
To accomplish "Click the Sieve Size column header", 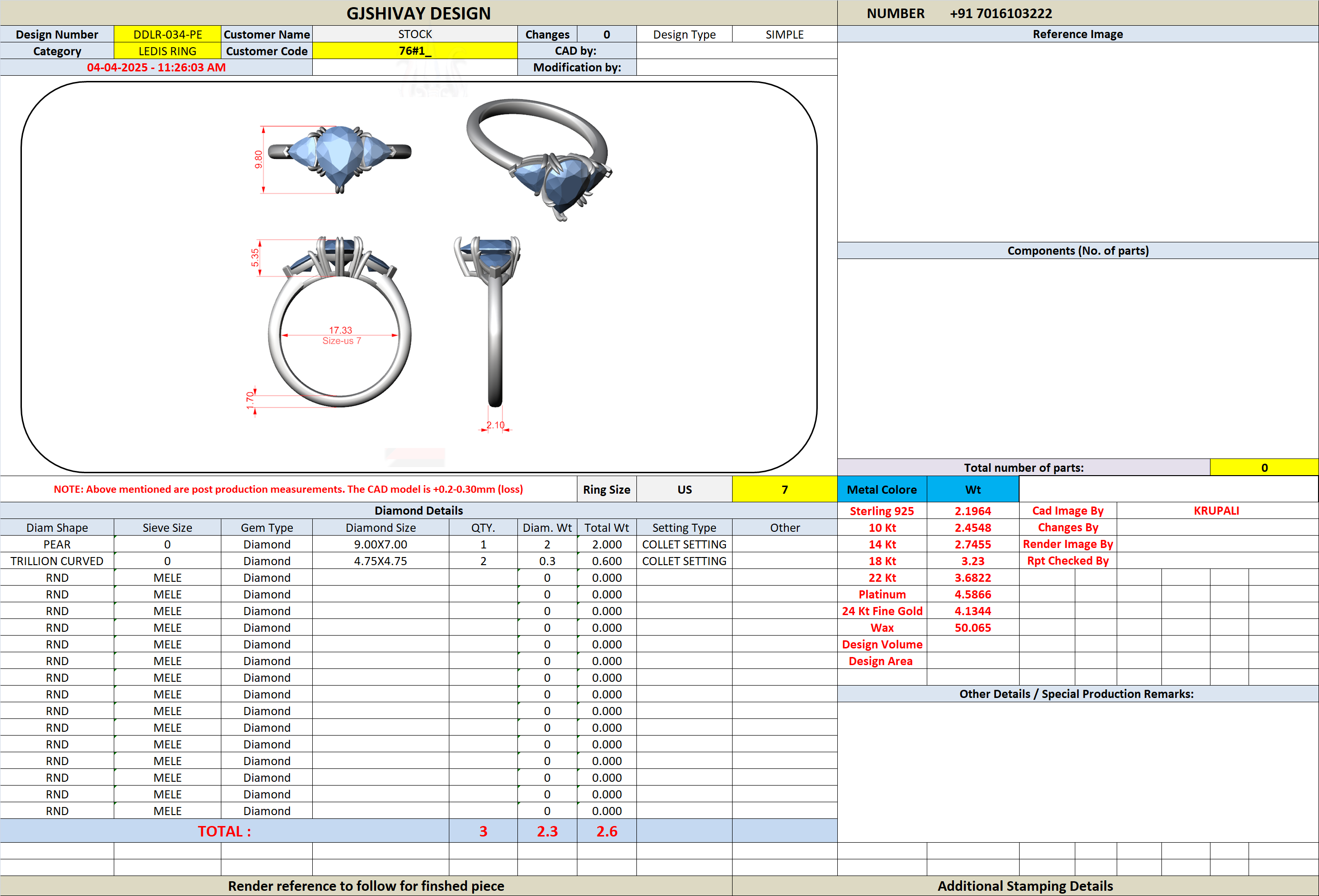I will click(x=168, y=528).
